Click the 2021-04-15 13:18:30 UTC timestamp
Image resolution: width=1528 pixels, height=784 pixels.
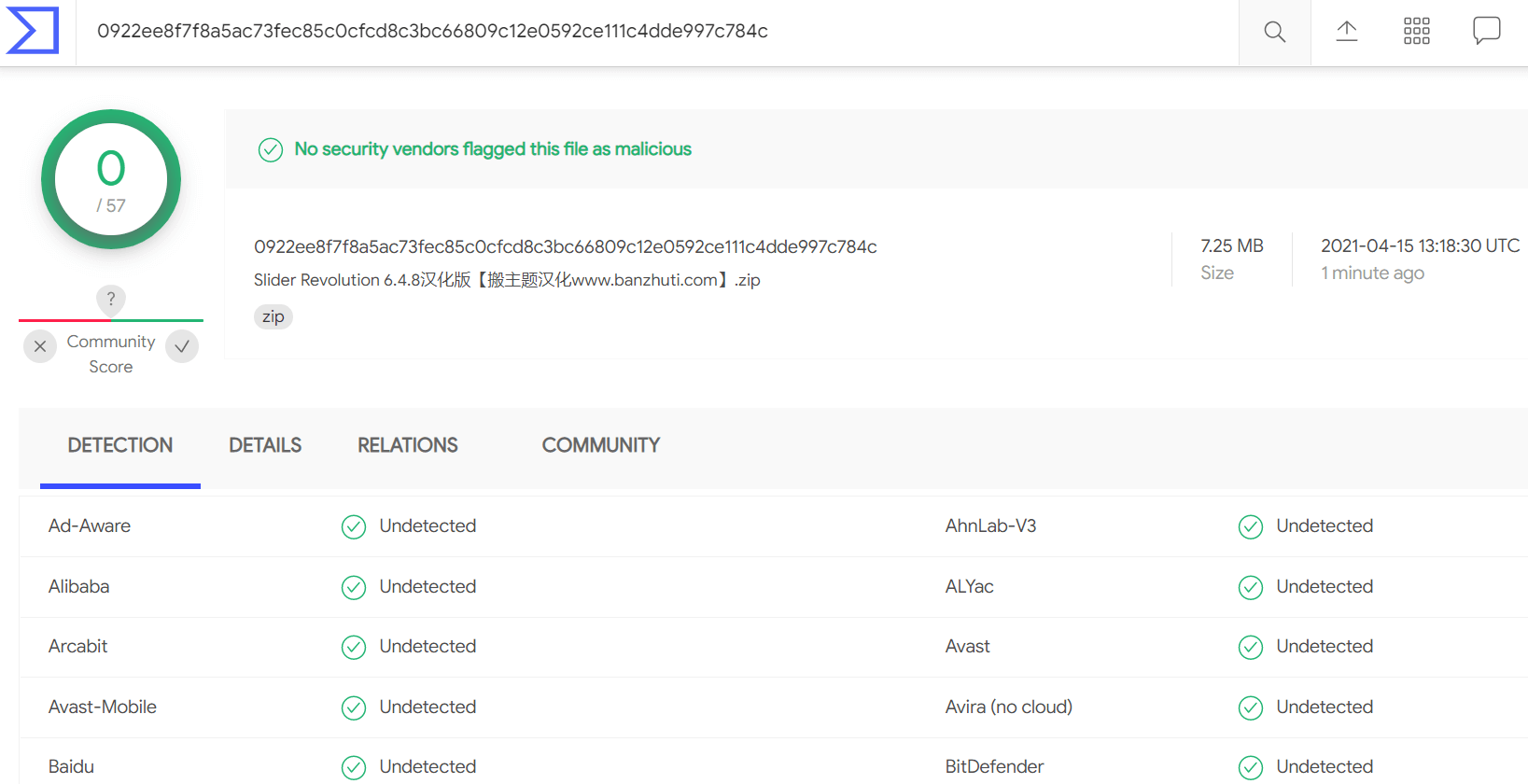tap(1421, 245)
